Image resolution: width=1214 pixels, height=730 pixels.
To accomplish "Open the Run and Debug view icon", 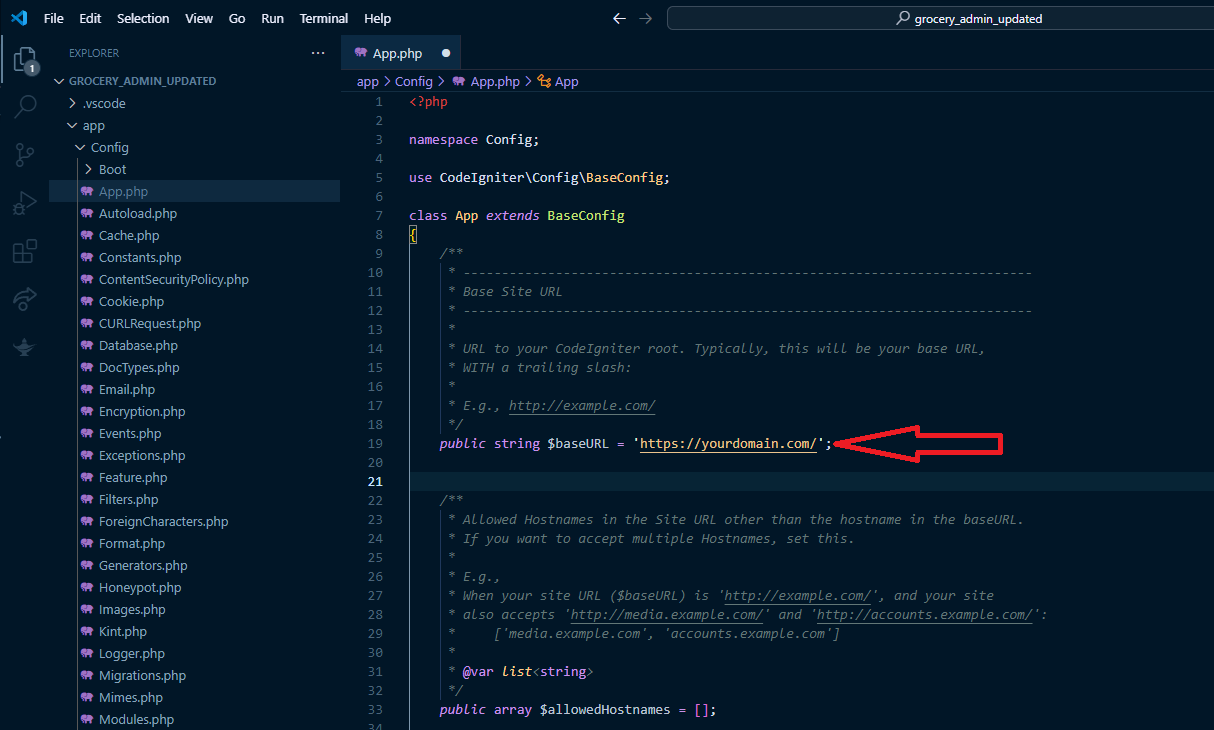I will click(x=24, y=203).
